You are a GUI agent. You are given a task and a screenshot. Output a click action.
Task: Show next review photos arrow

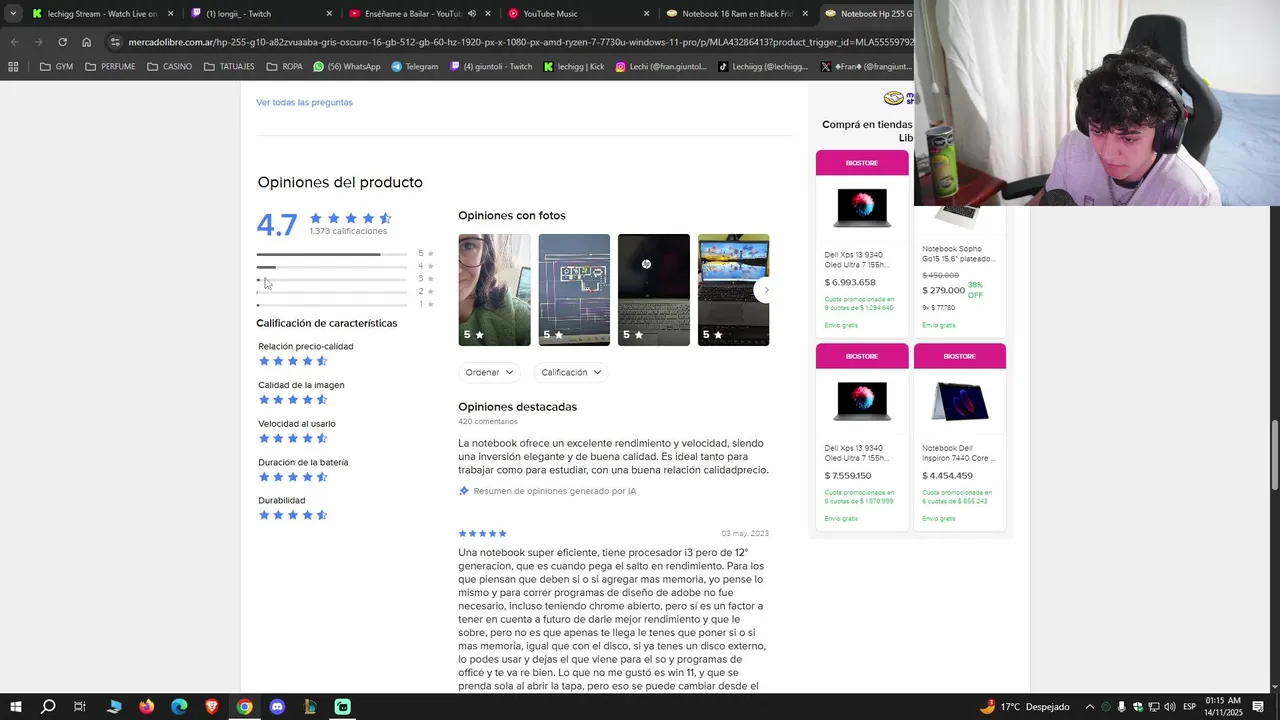[x=766, y=290]
